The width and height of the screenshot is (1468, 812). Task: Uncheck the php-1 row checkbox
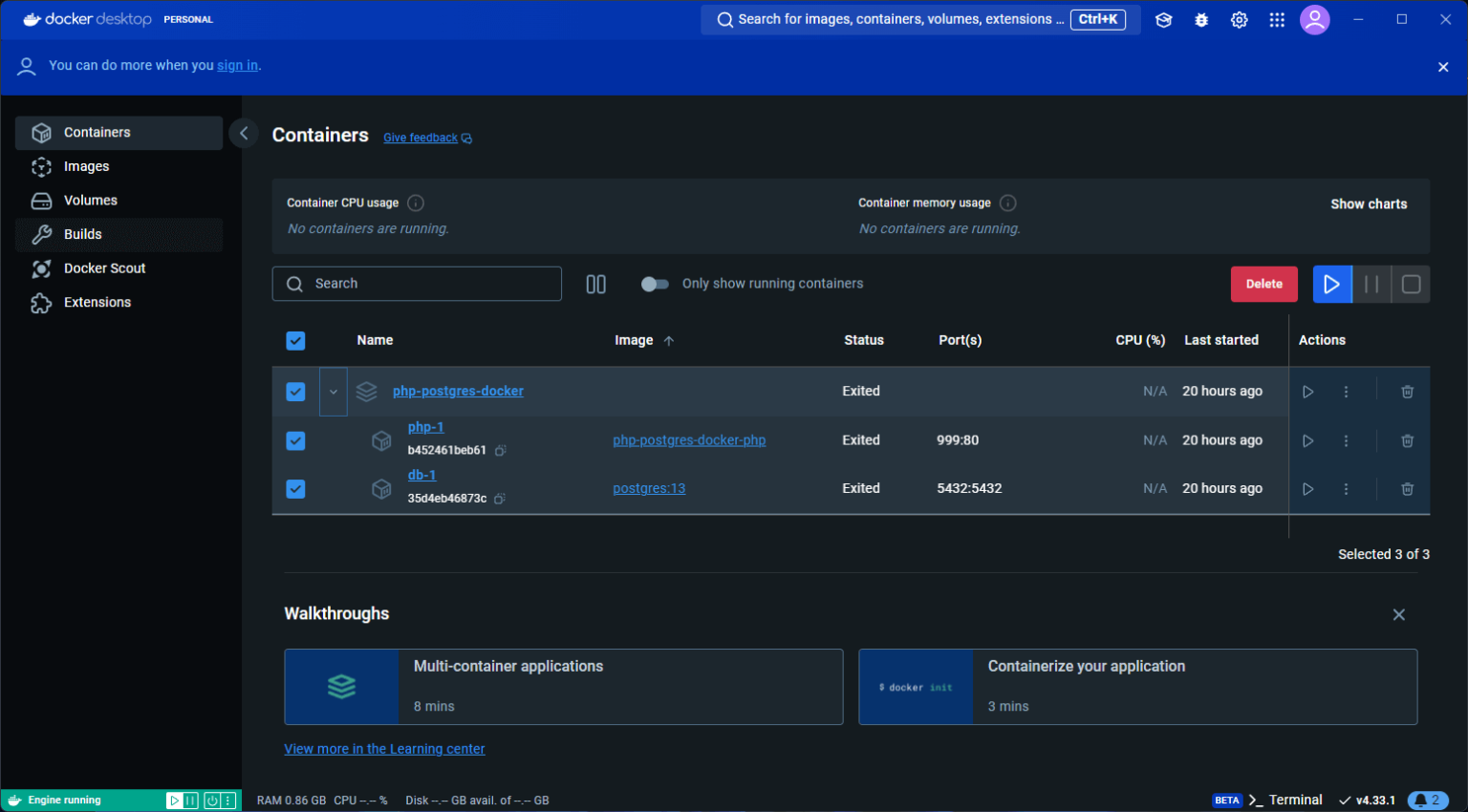295,440
